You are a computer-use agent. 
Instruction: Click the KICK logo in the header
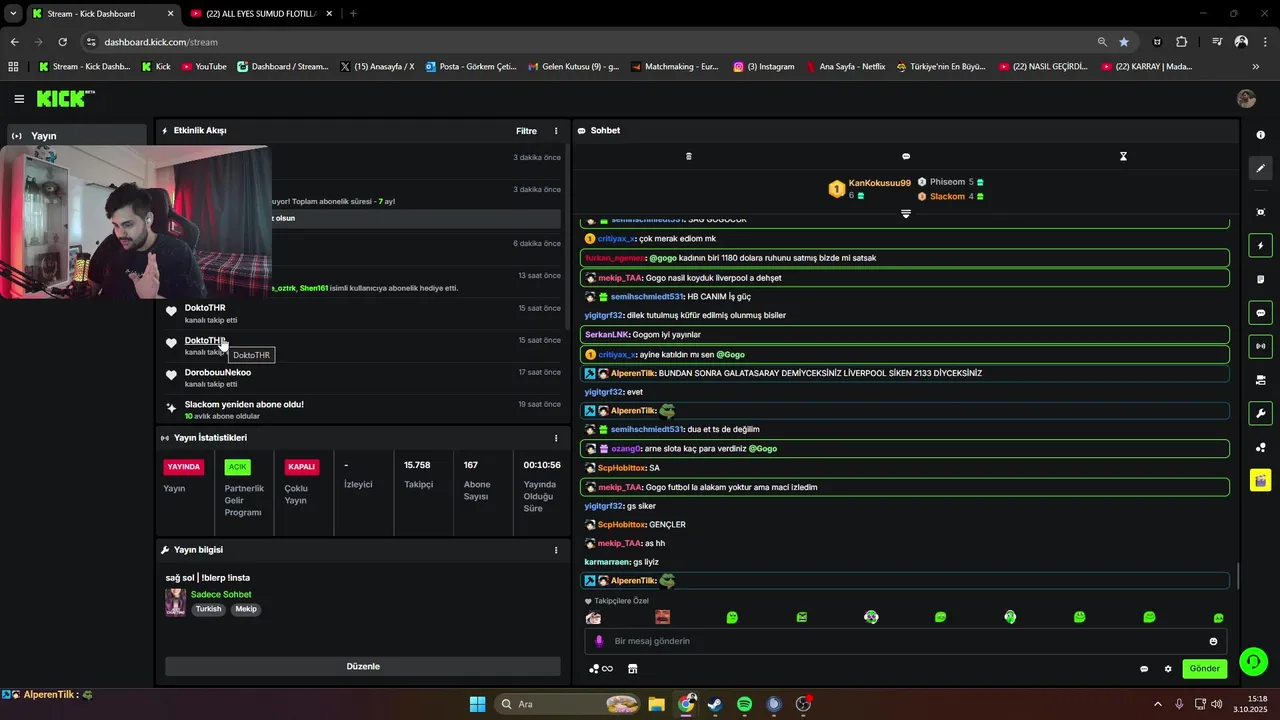coord(65,98)
